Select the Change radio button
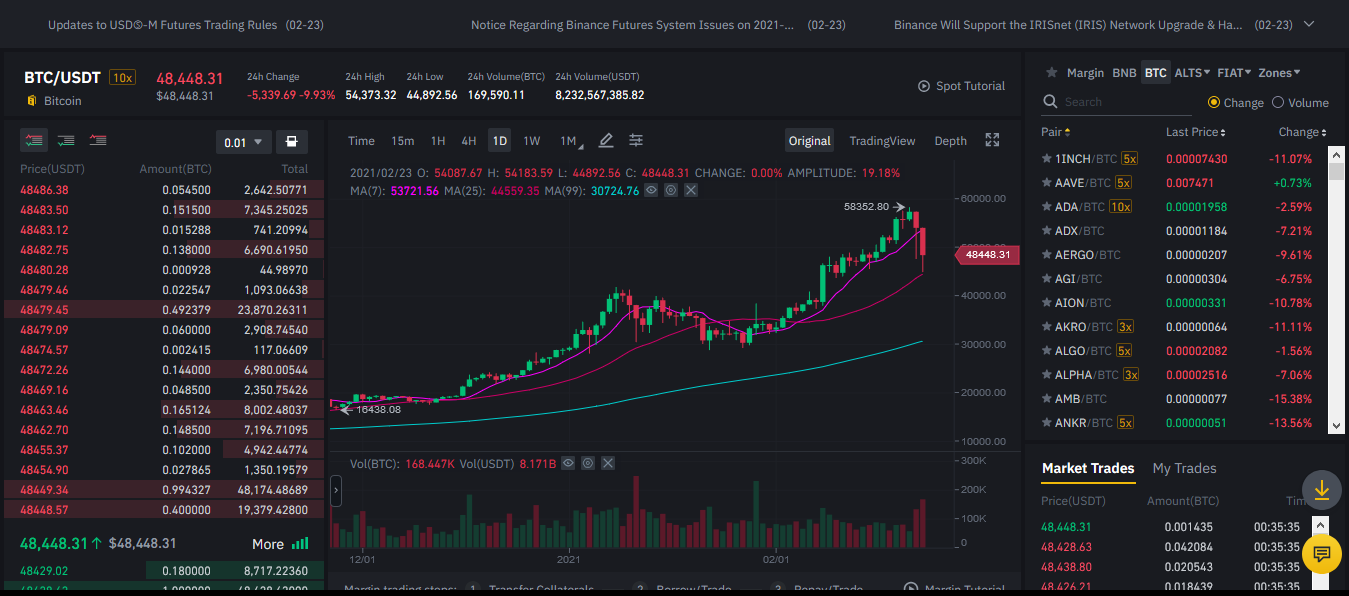Image resolution: width=1349 pixels, height=596 pixels. pos(1214,102)
